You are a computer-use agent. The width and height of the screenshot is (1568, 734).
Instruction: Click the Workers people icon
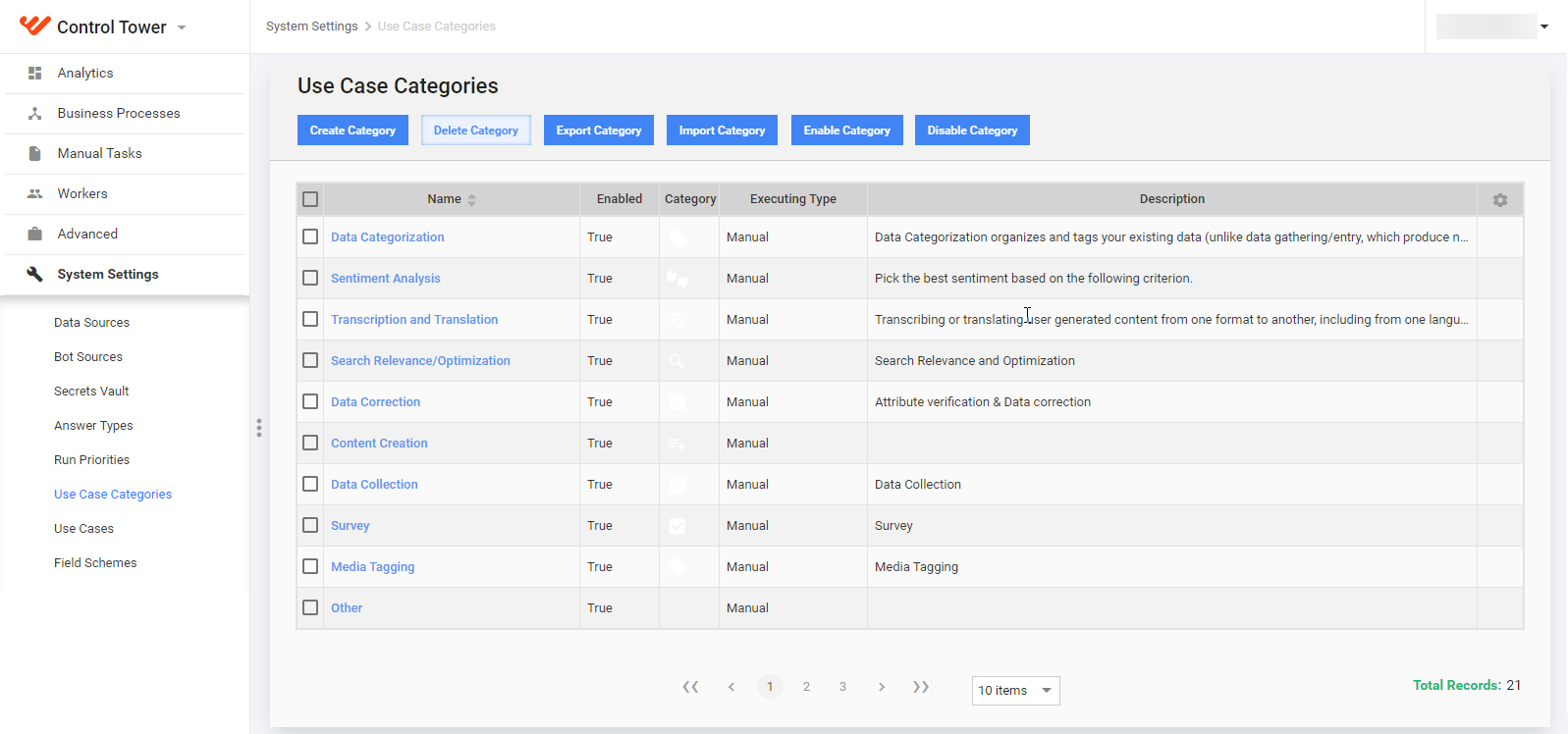tap(35, 194)
